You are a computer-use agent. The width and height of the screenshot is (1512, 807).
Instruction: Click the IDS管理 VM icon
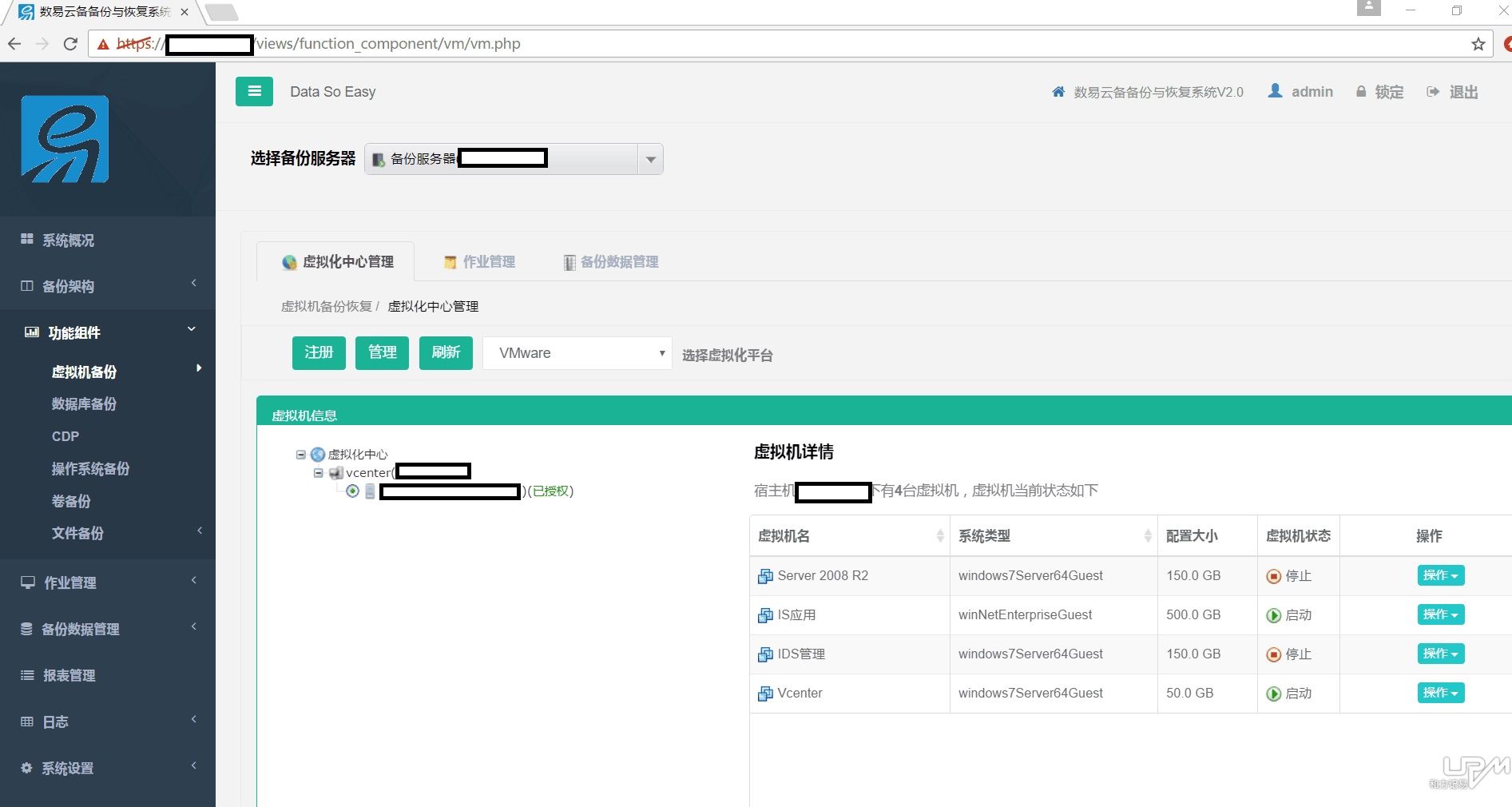click(765, 654)
